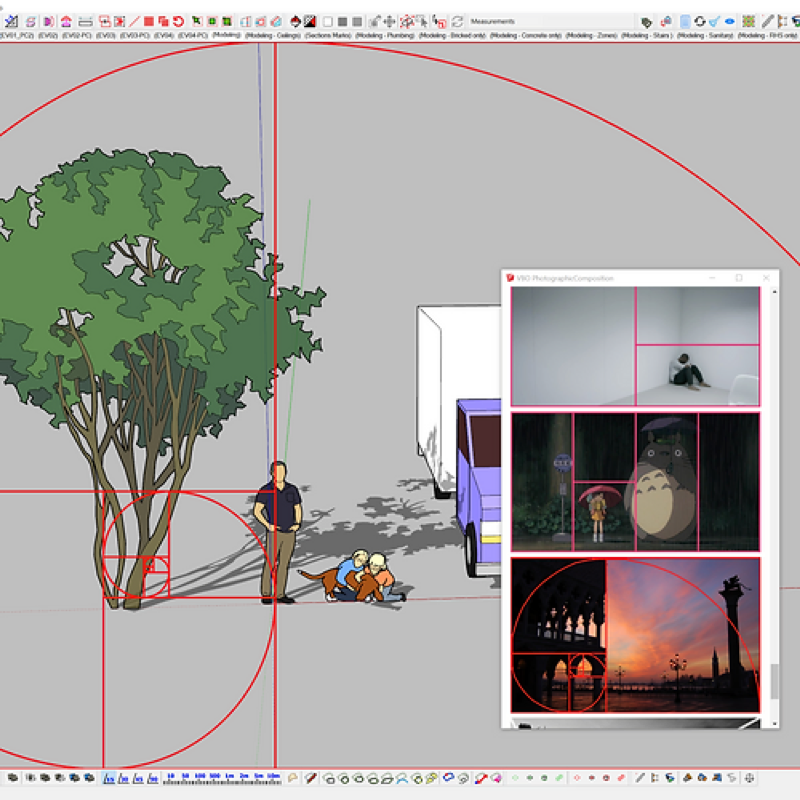Click the green tag icon in toolbar
800x800 pixels.
[646, 21]
